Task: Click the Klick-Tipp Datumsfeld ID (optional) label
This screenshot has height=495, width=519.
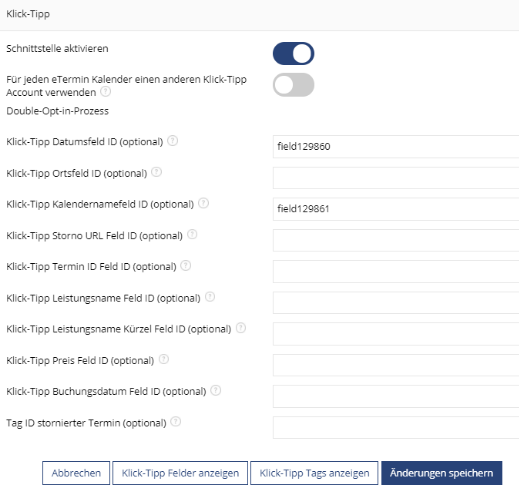Action: (85, 142)
